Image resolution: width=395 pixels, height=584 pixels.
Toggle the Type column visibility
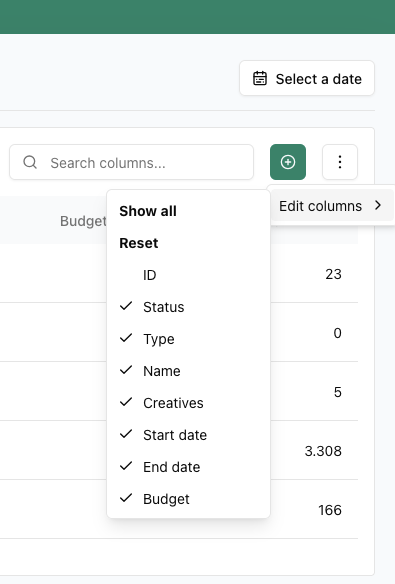click(x=188, y=339)
